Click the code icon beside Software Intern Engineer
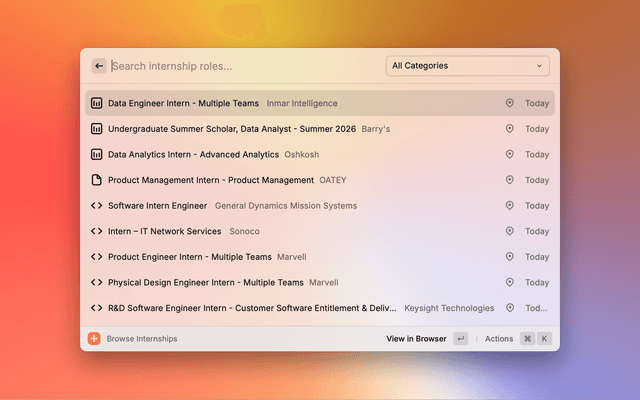This screenshot has width=640, height=400. point(97,206)
